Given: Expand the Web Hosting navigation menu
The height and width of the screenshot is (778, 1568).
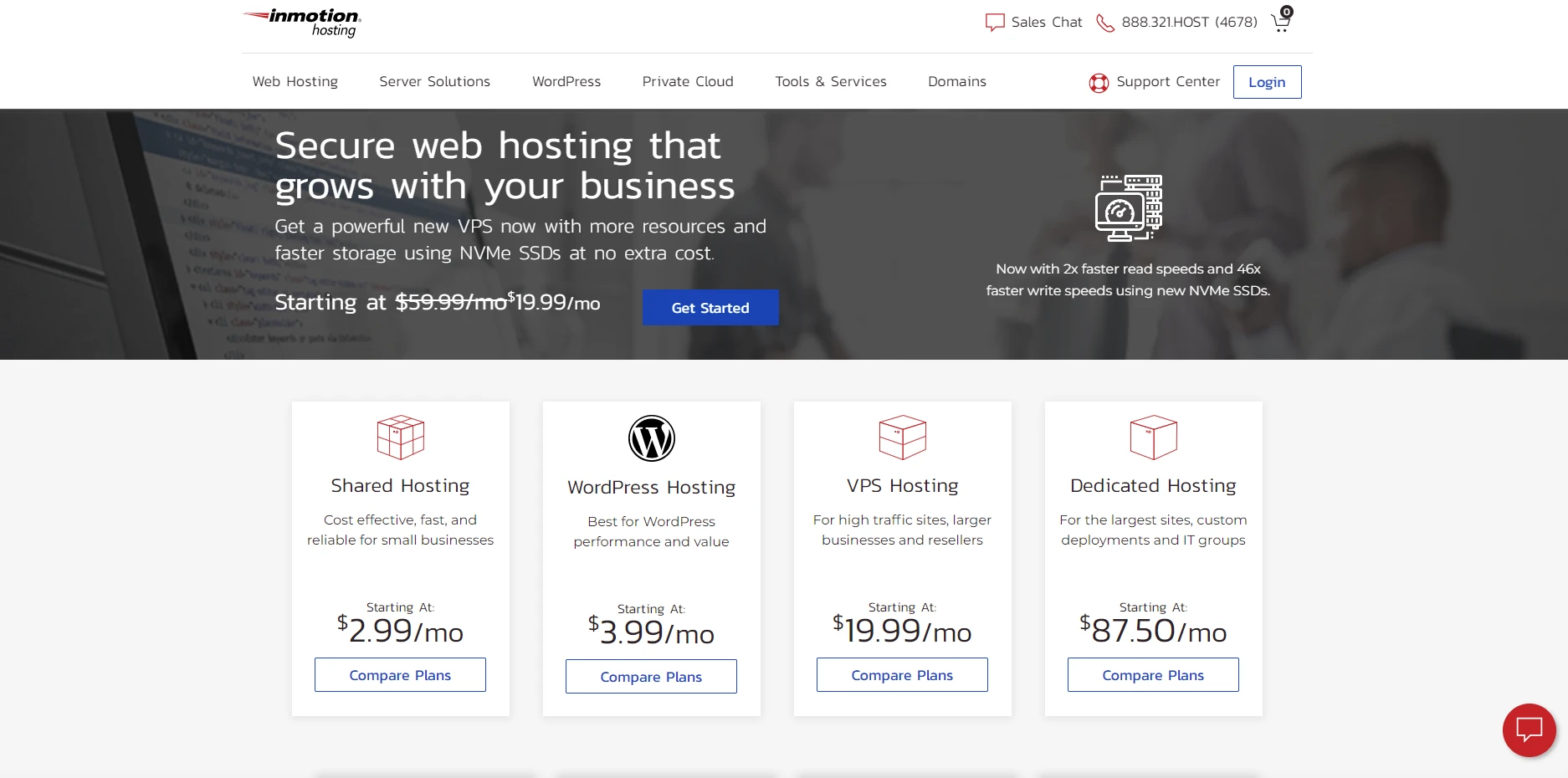Looking at the screenshot, I should (x=295, y=81).
